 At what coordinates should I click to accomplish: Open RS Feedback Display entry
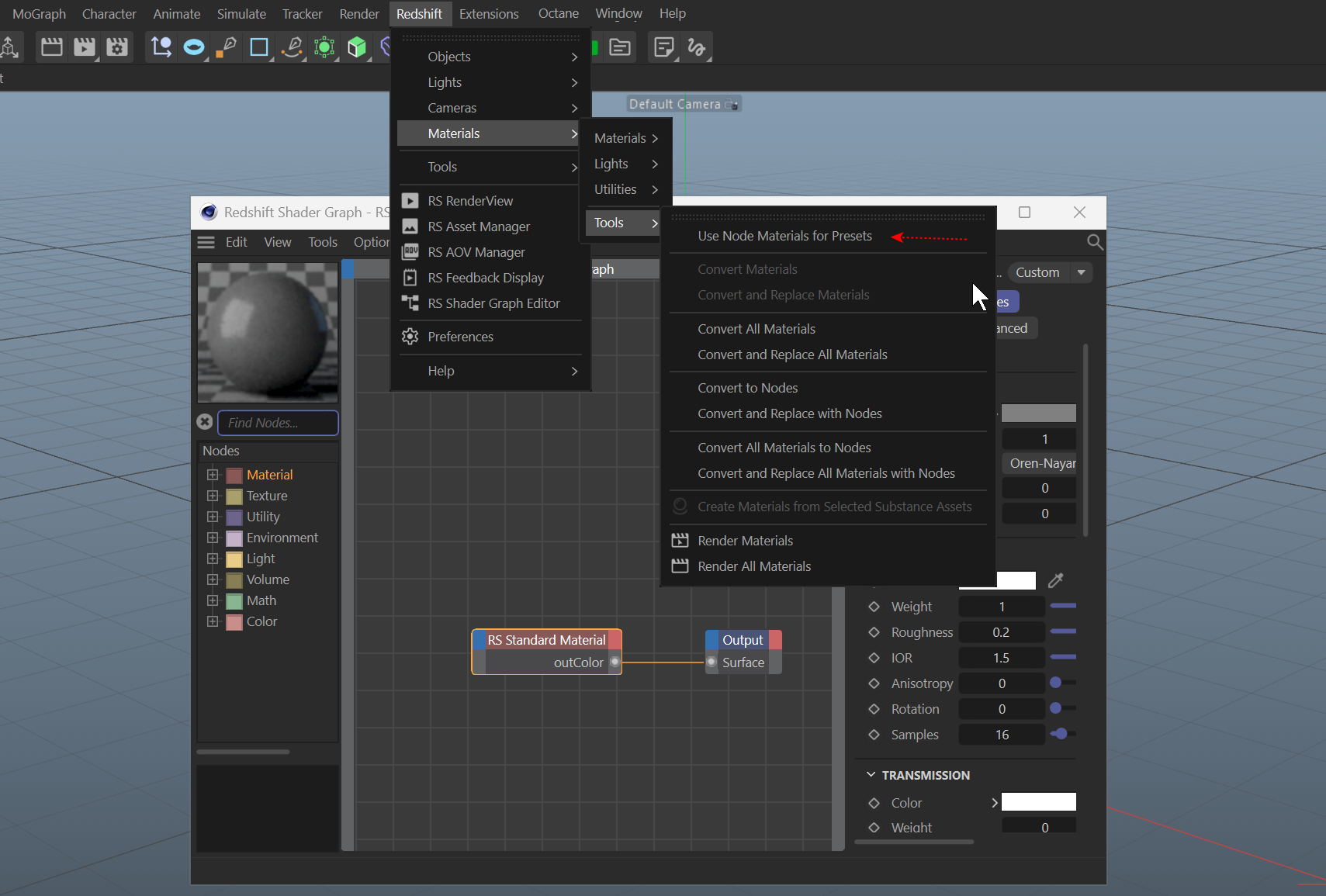[490, 278]
